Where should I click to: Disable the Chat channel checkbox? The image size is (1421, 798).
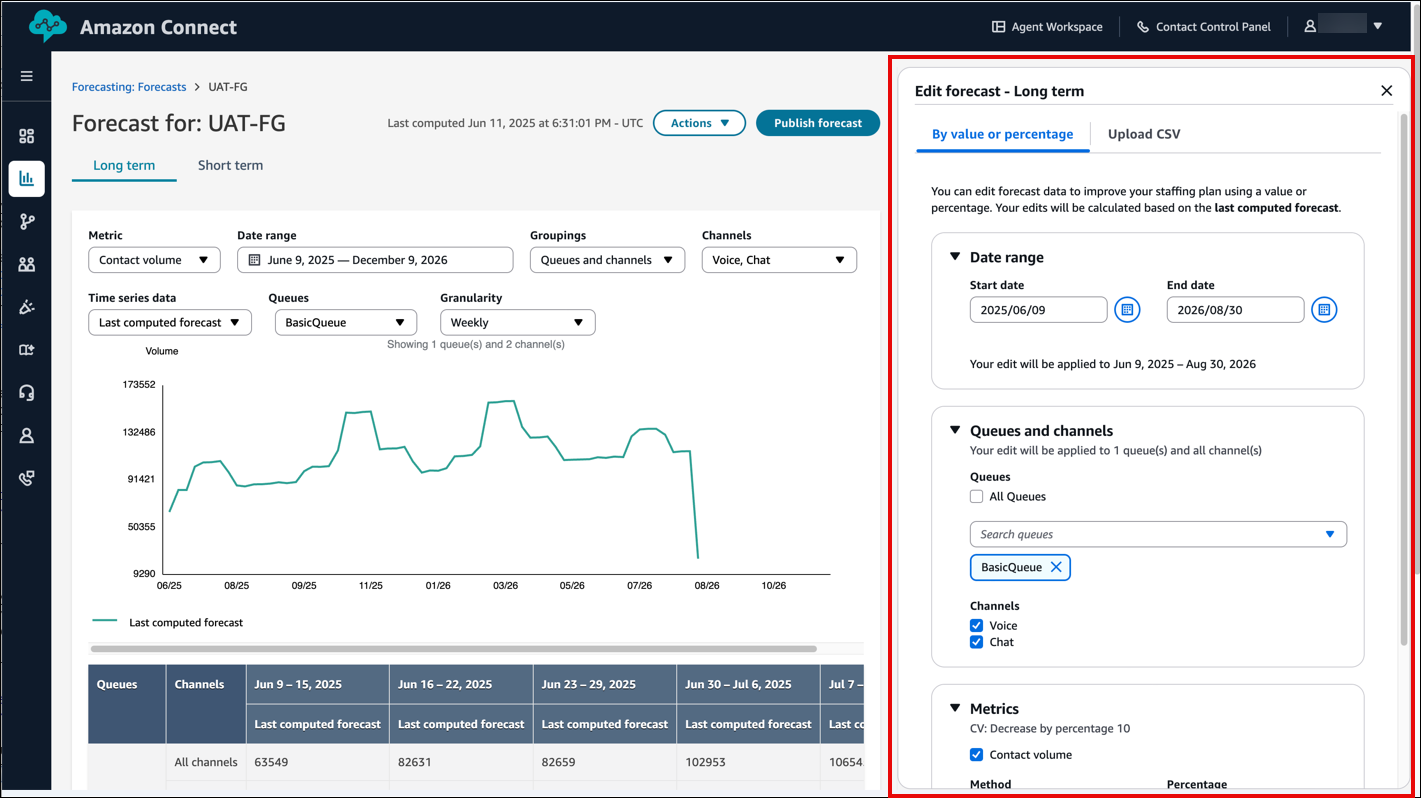tap(976, 642)
